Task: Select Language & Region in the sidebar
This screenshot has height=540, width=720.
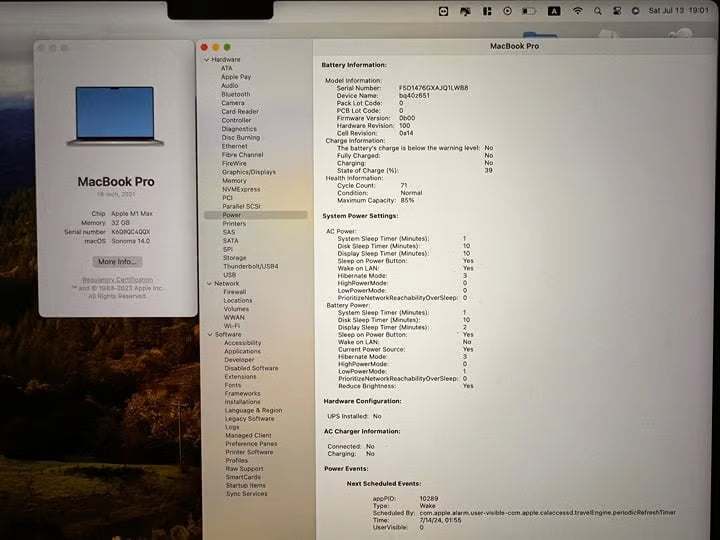Action: [253, 411]
